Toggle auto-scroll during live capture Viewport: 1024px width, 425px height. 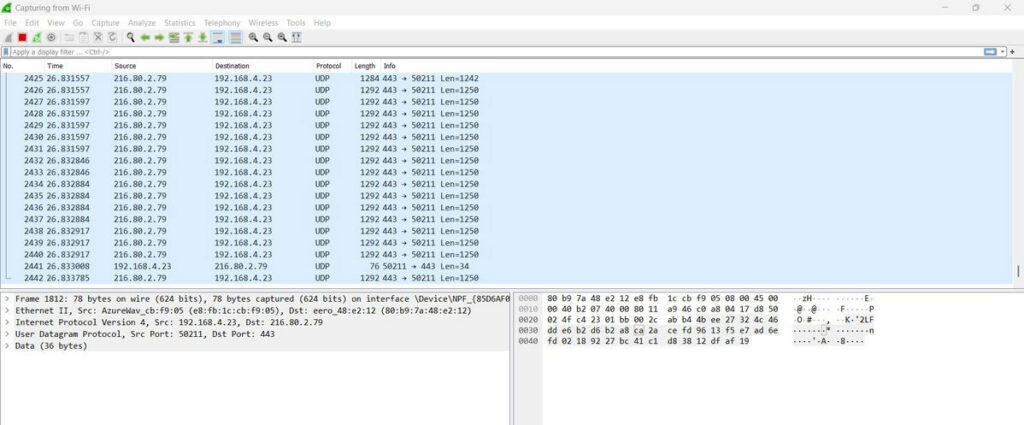[x=218, y=37]
